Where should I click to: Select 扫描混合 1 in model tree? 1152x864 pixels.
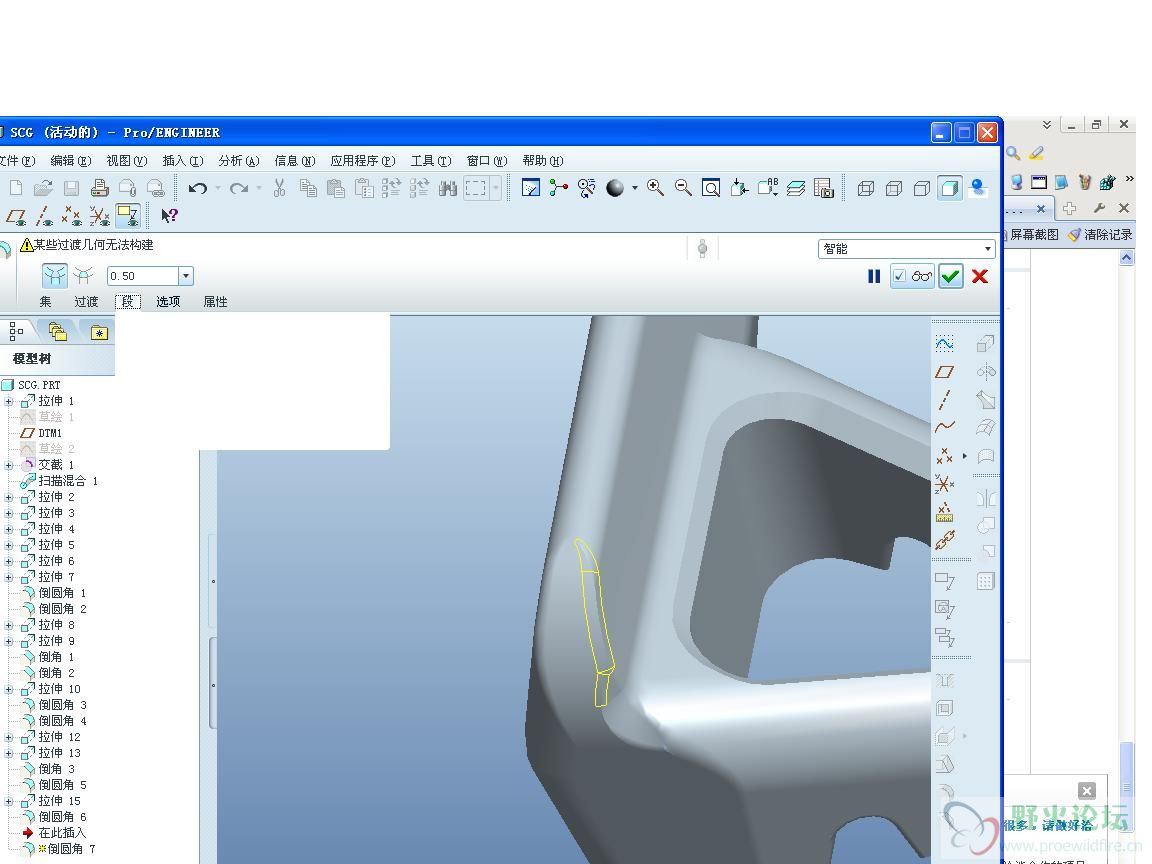pos(67,481)
